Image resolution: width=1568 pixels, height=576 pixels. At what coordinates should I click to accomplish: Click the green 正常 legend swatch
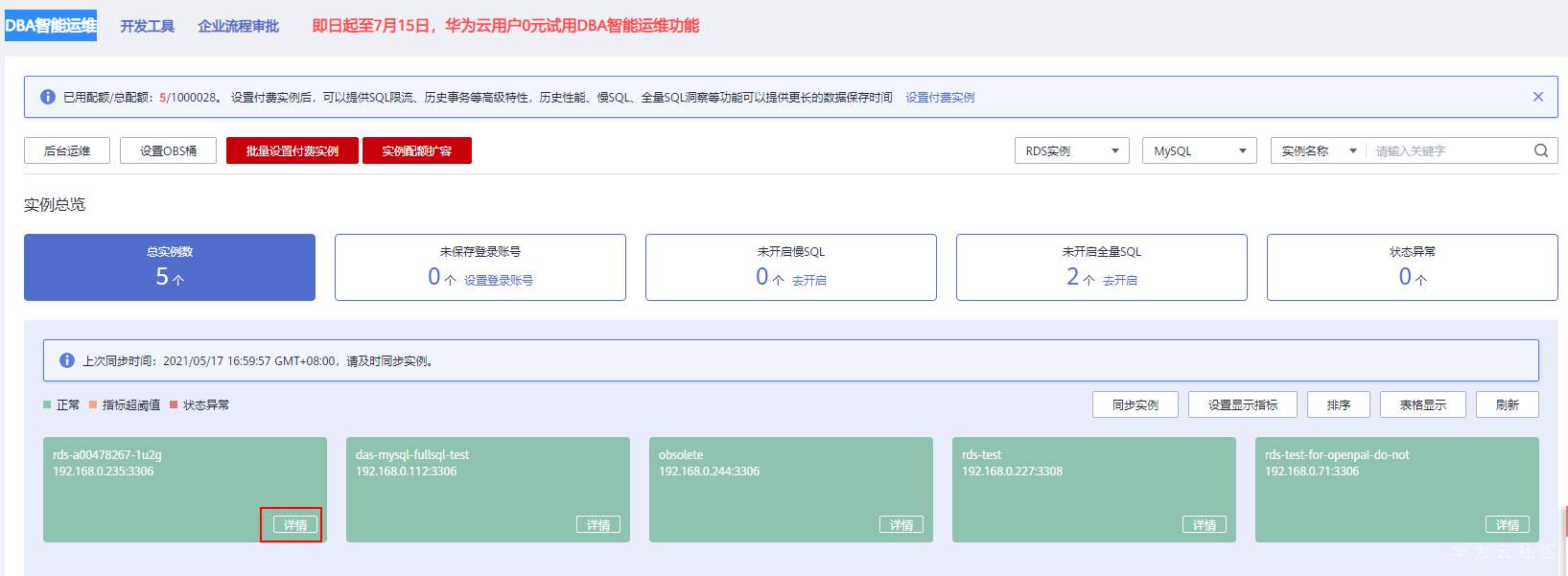pyautogui.click(x=47, y=404)
